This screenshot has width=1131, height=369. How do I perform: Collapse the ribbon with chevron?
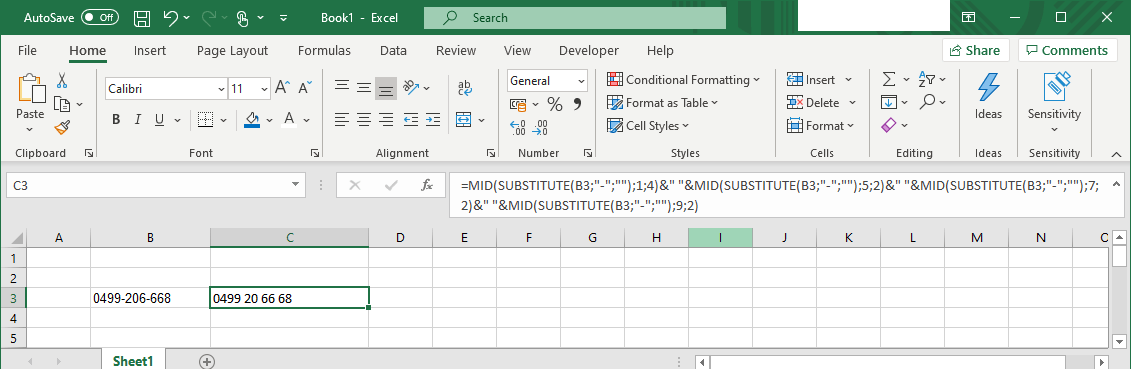point(1116,154)
